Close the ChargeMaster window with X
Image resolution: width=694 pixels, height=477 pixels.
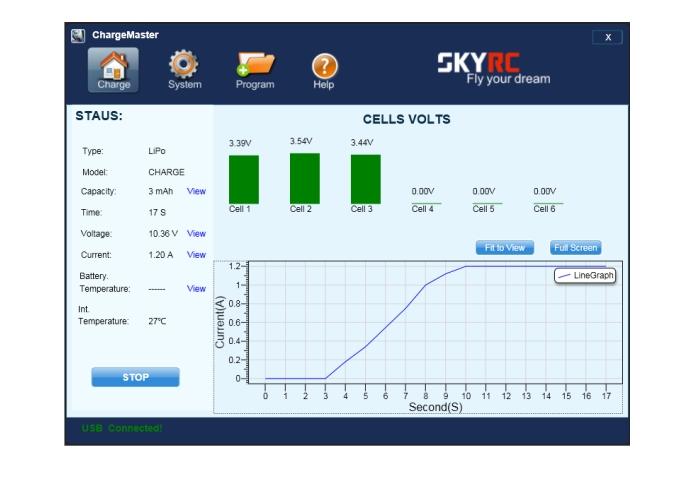point(607,37)
